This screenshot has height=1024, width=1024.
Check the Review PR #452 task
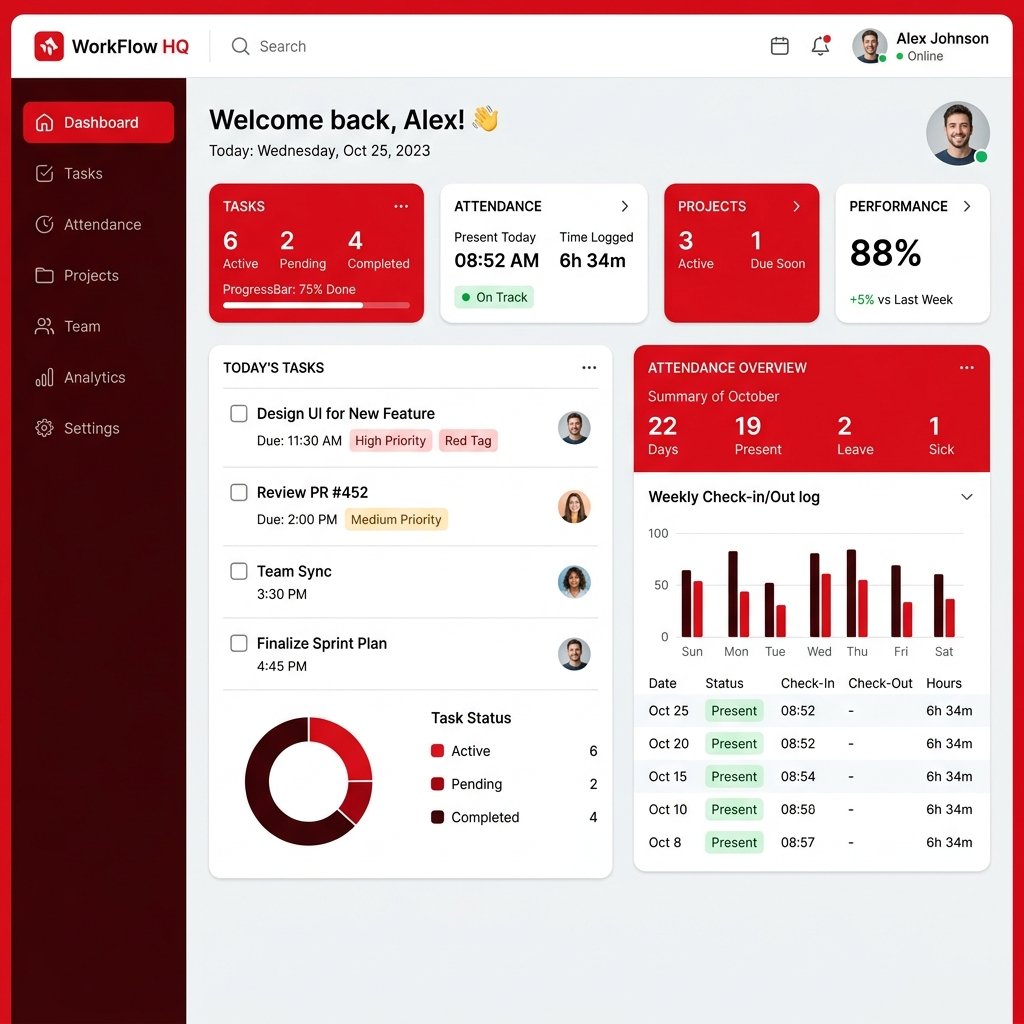239,492
